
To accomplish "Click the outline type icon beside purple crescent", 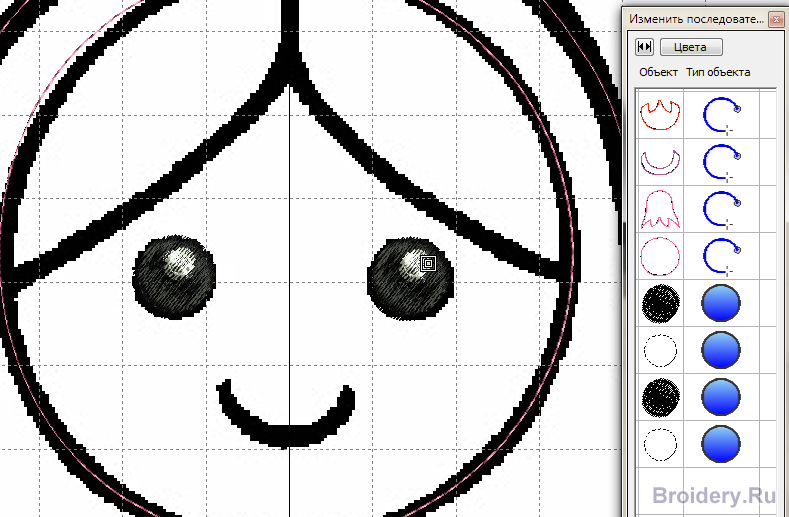I will (722, 162).
